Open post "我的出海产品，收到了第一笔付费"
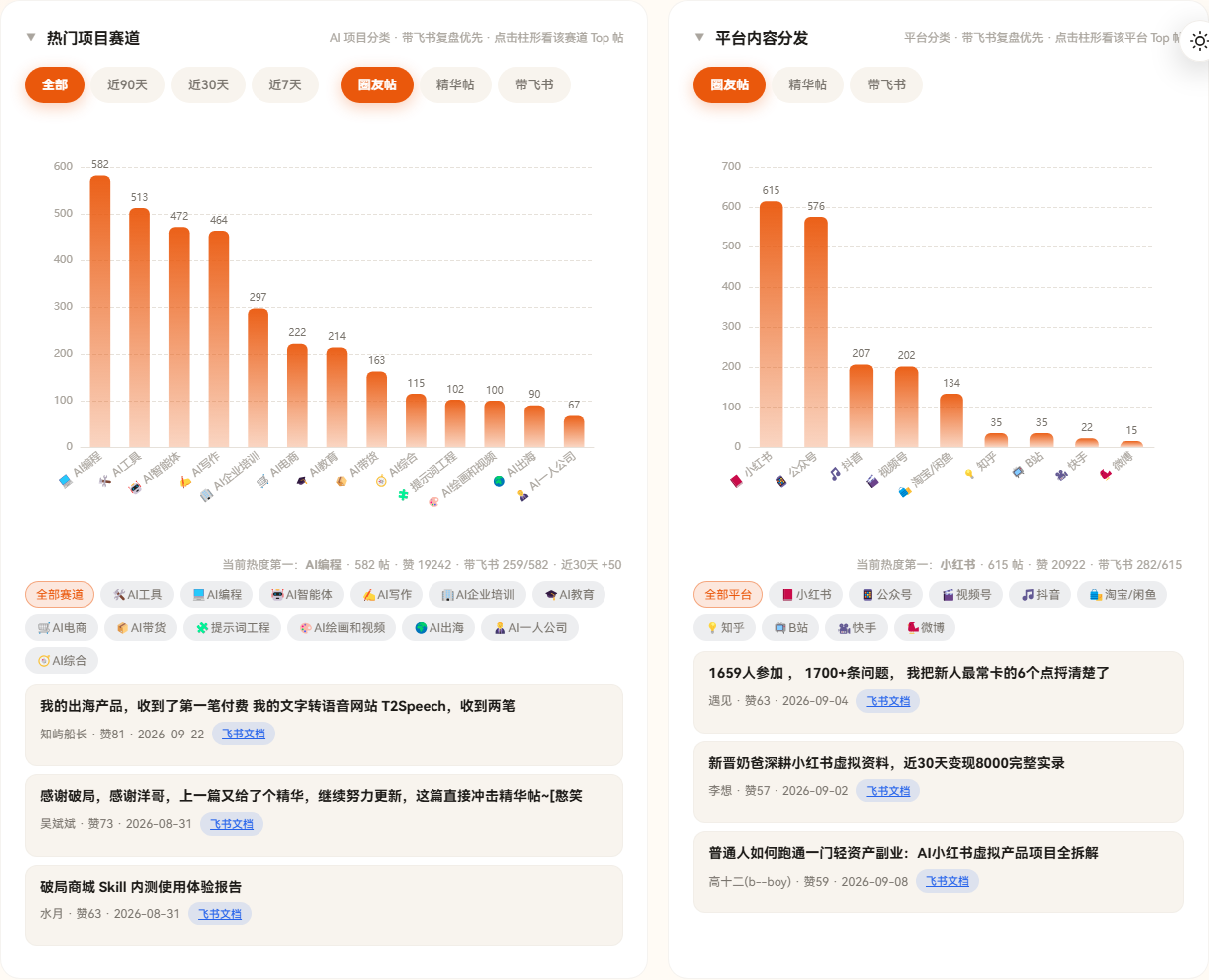 324,725
